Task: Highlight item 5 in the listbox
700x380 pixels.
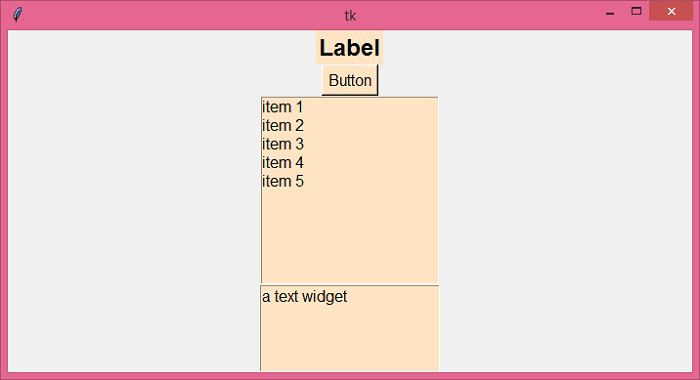Action: [x=350, y=182]
